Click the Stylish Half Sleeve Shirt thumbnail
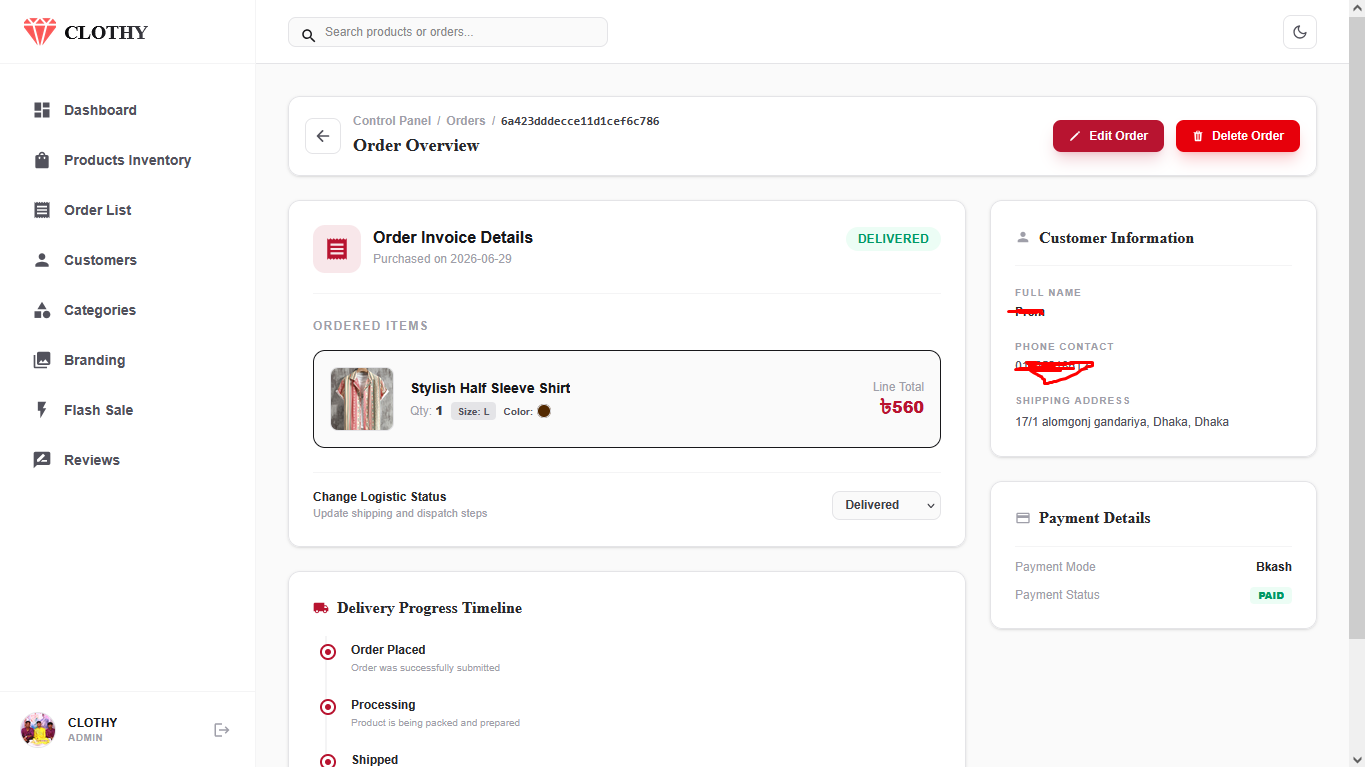Viewport: 1365px width, 767px height. (x=362, y=399)
